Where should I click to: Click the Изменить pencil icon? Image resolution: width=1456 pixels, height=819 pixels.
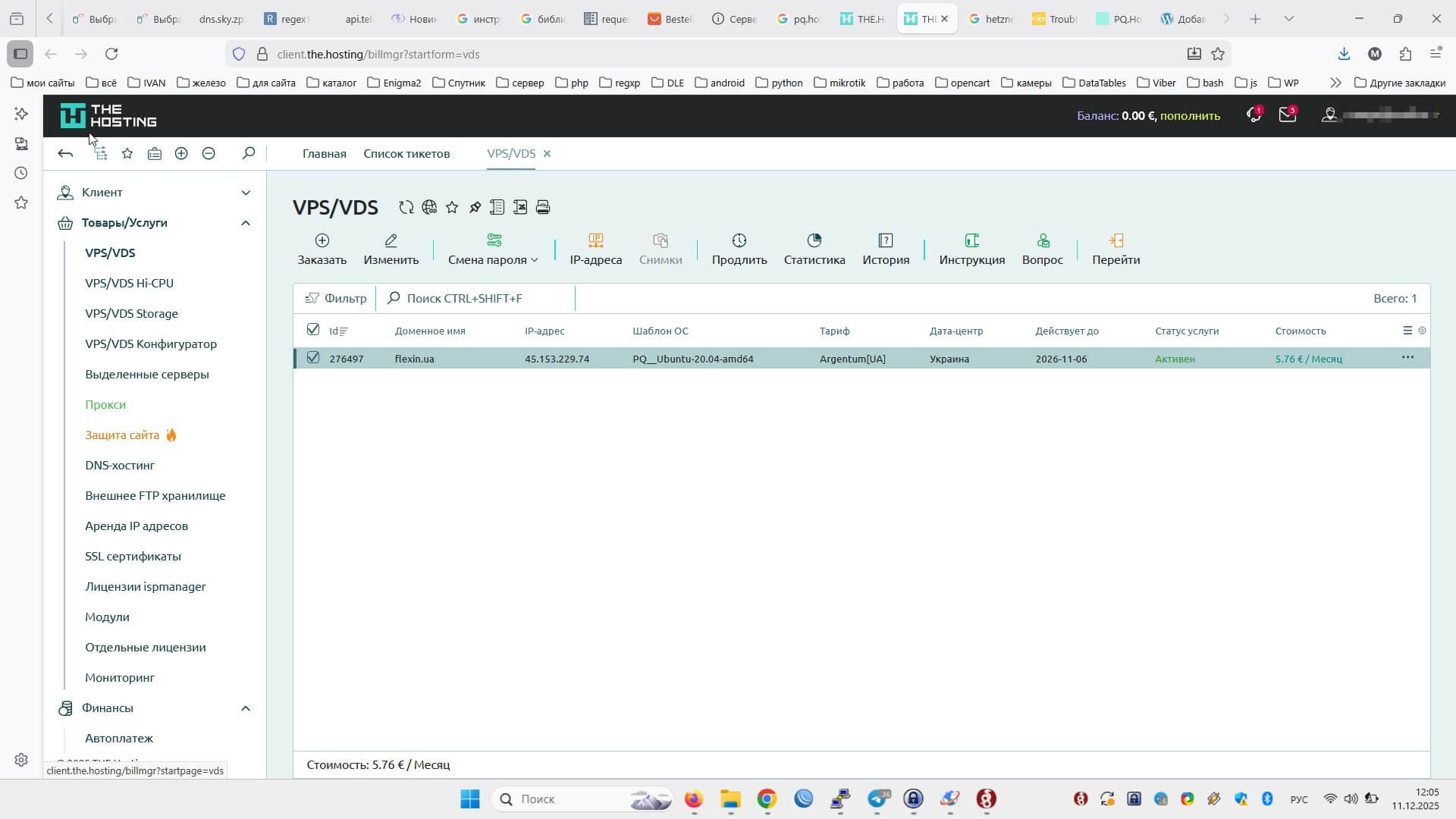(391, 241)
